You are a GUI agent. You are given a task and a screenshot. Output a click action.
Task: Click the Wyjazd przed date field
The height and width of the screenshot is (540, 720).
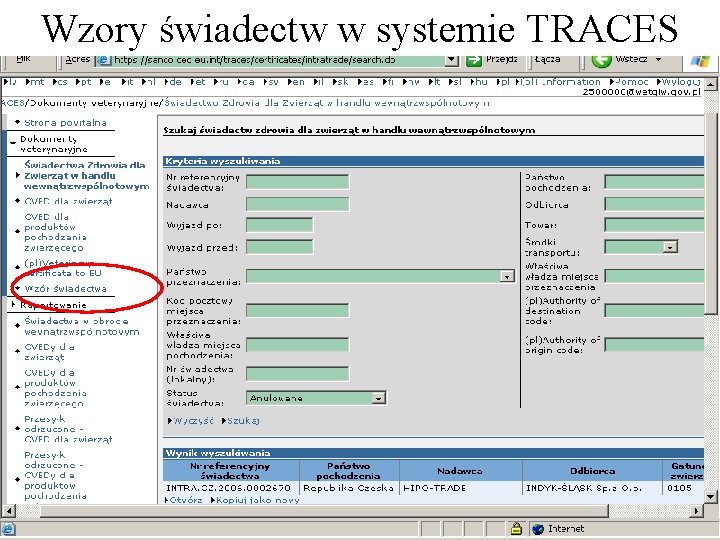tap(280, 247)
